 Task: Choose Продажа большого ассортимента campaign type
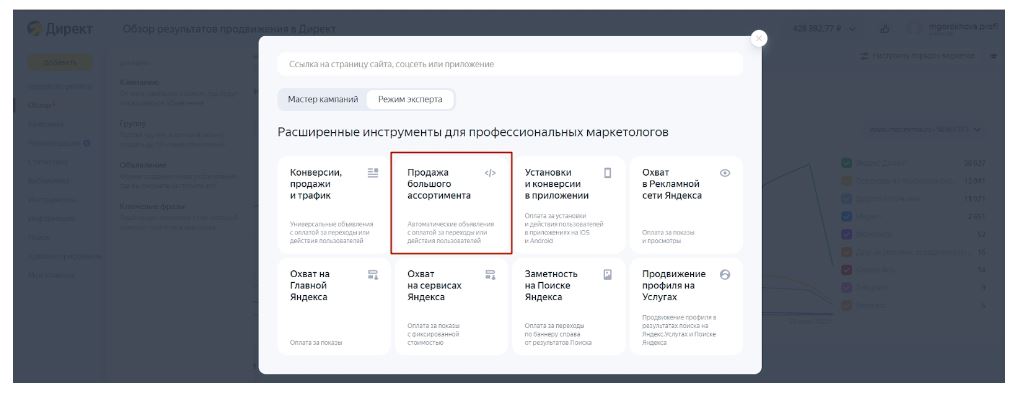tap(451, 203)
